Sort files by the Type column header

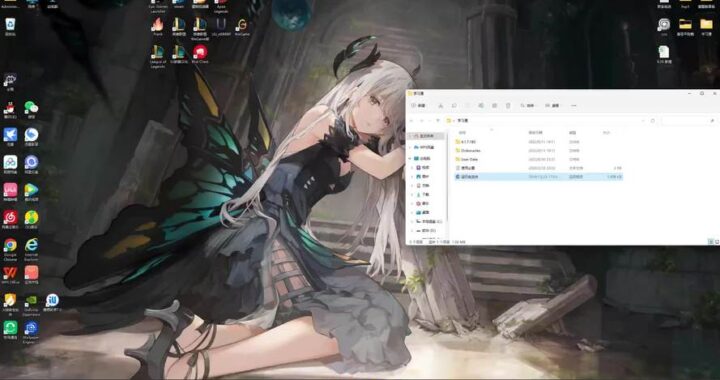click(573, 132)
